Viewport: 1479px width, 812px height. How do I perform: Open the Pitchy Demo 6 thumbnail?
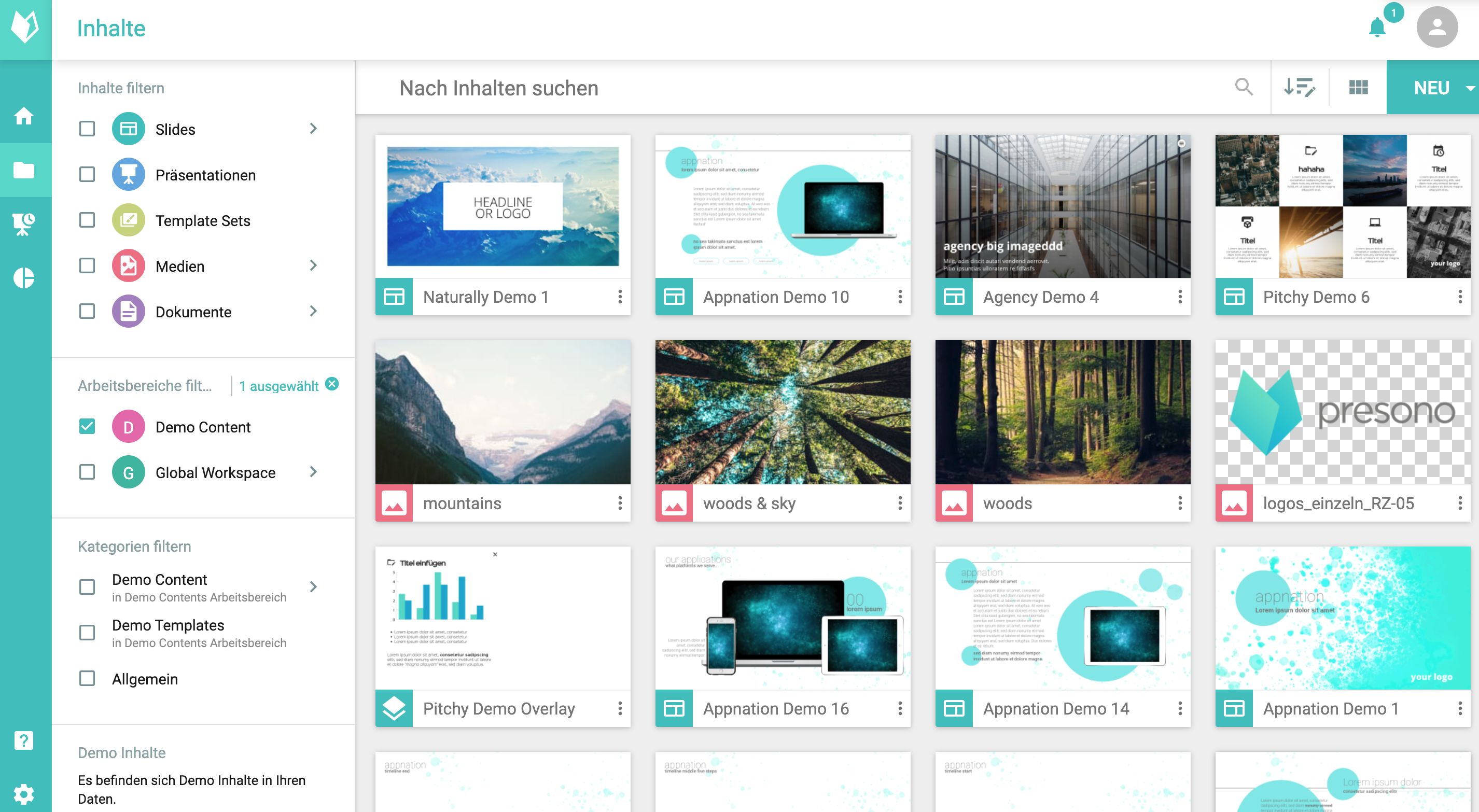(x=1343, y=207)
